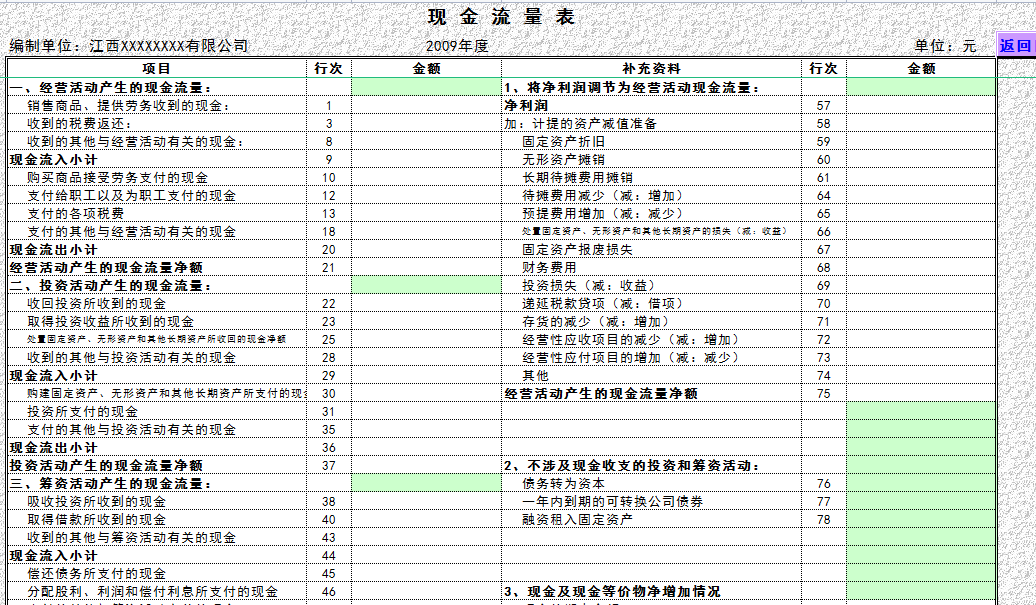1036x605 pixels.
Task: Click amount cell for 净利润 row 57
Action: click(x=921, y=106)
